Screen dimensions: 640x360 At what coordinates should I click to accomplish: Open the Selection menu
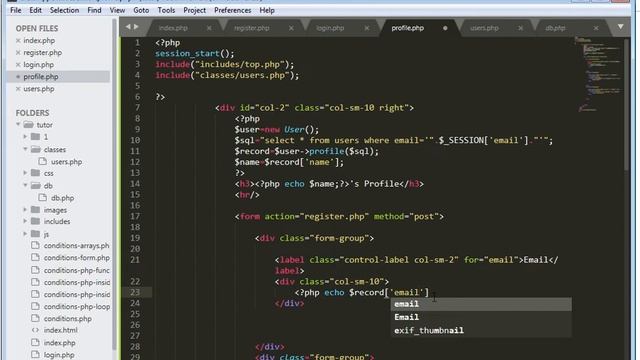coord(64,10)
